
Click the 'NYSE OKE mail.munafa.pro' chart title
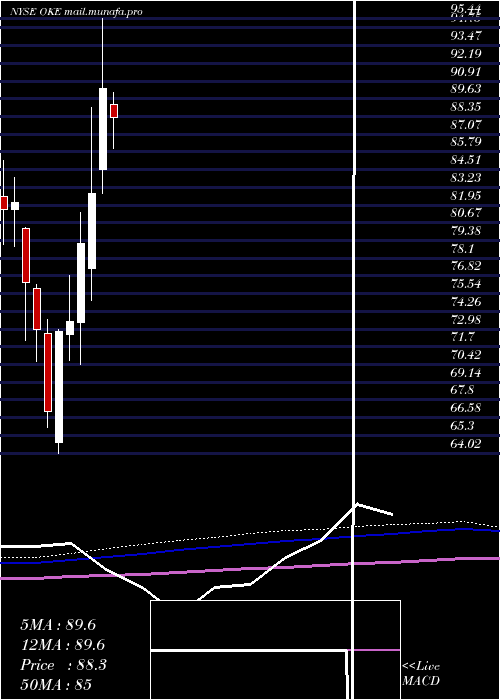pos(76,12)
